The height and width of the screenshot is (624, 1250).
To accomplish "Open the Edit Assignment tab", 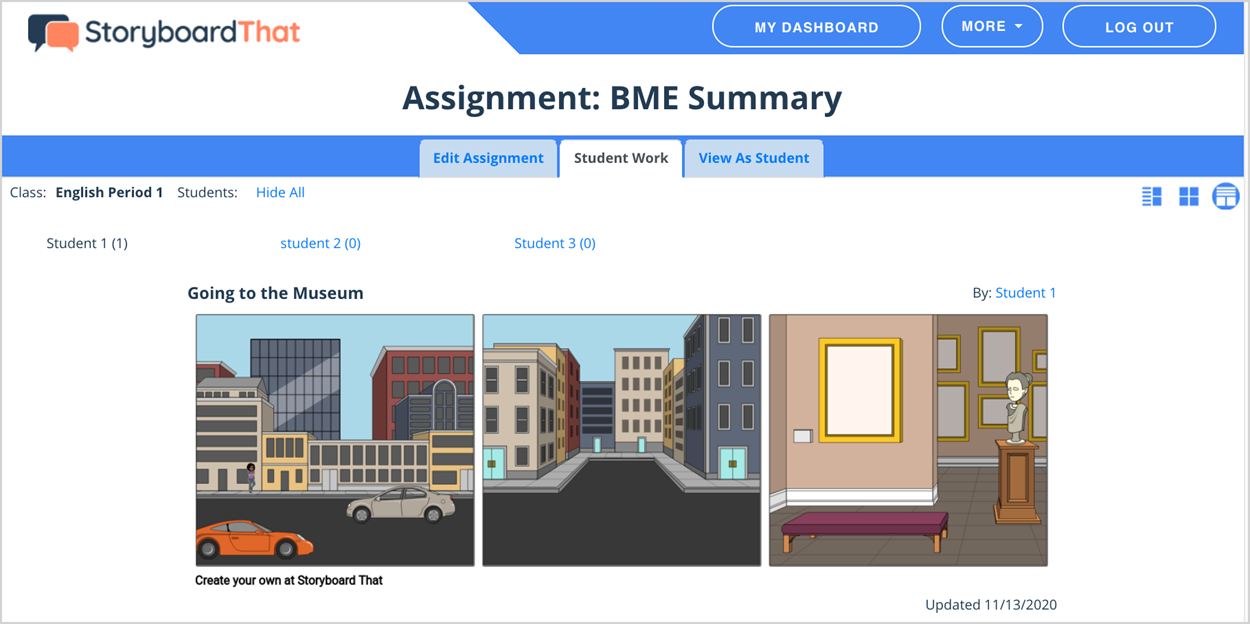I will pos(488,158).
